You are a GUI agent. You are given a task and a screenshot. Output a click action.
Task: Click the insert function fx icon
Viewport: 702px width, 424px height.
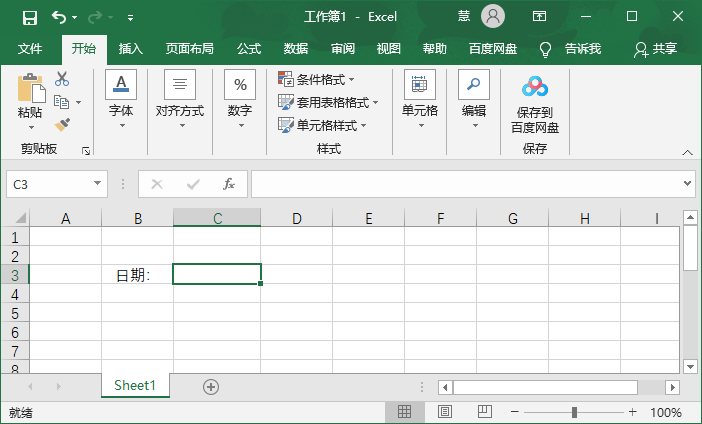[x=229, y=184]
